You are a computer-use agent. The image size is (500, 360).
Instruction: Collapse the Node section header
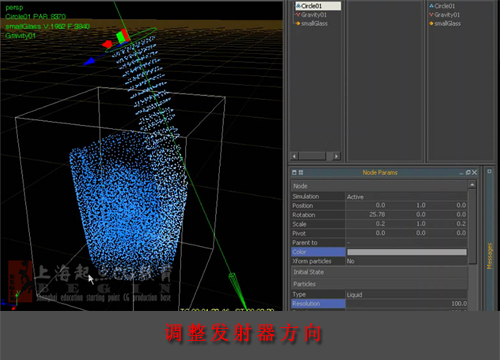tap(379, 186)
